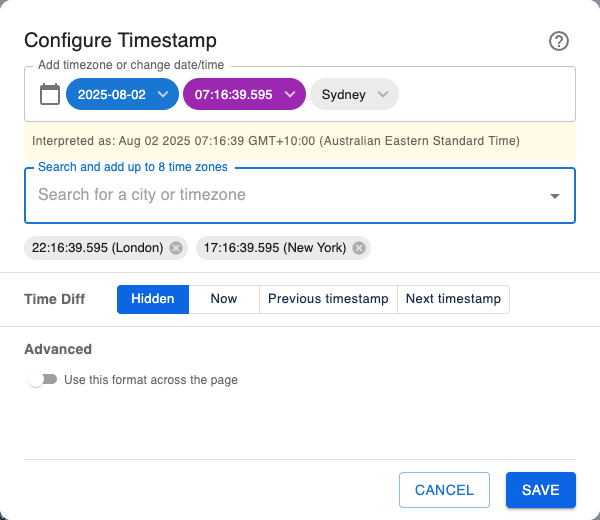Viewport: 600px width, 520px height.
Task: Open the 07:16:39.595 time dropdown
Action: [x=245, y=94]
